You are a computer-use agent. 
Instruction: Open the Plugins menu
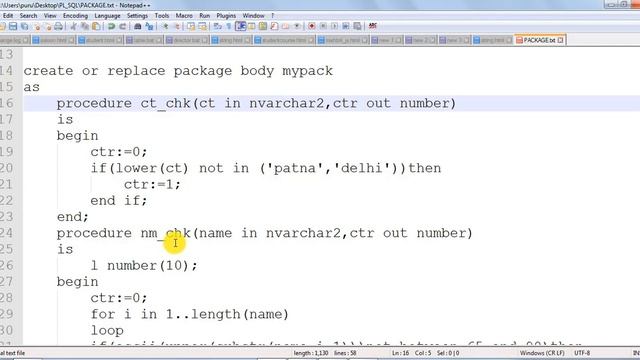coord(226,16)
